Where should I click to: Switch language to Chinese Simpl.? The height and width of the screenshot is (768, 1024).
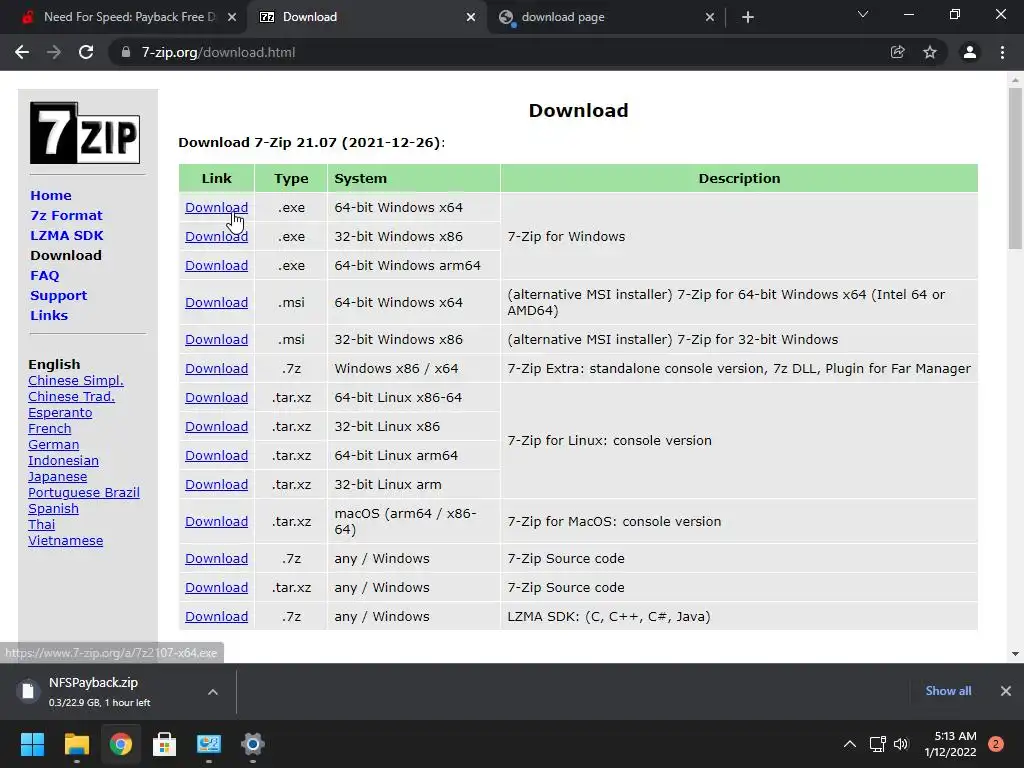point(76,381)
